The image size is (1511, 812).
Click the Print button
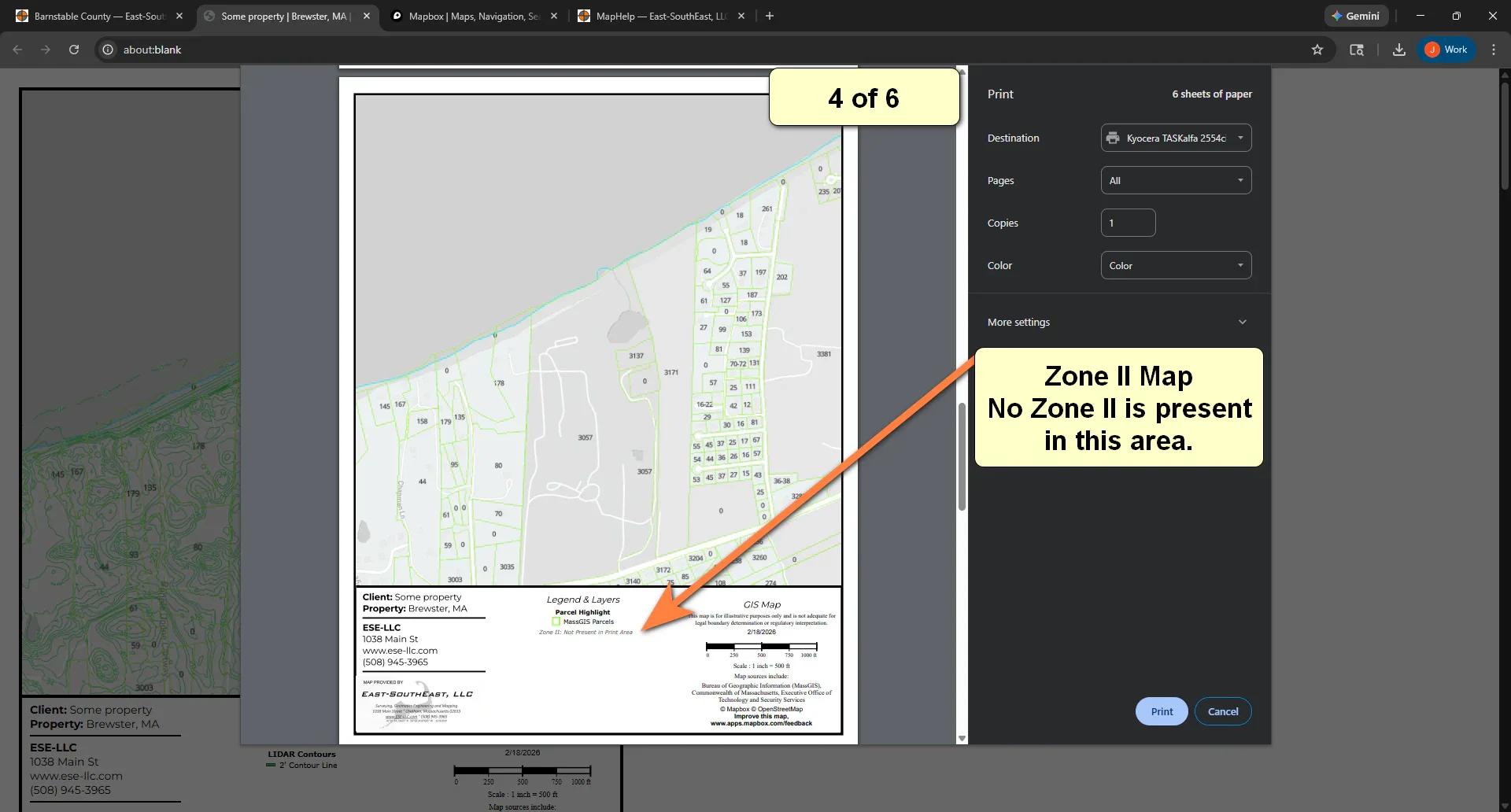[x=1161, y=710]
